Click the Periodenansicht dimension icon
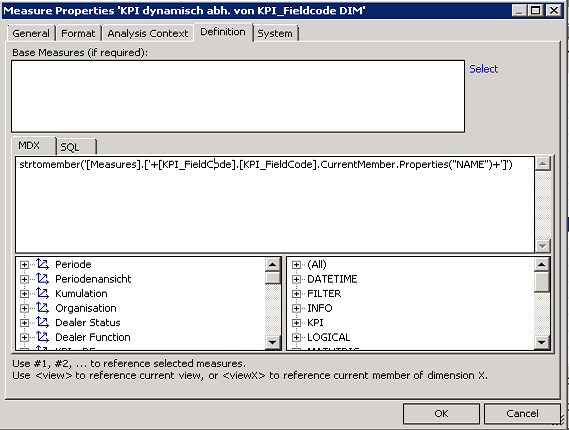This screenshot has height=430, width=569. click(42, 279)
